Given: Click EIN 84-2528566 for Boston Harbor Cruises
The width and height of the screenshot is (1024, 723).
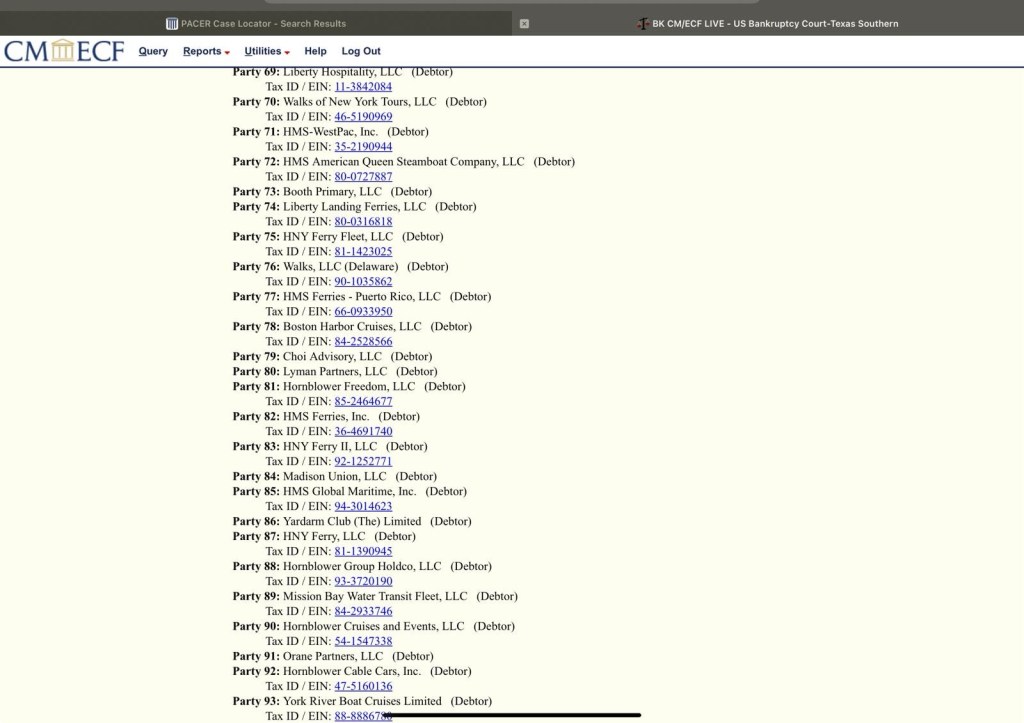Looking at the screenshot, I should coord(363,342).
